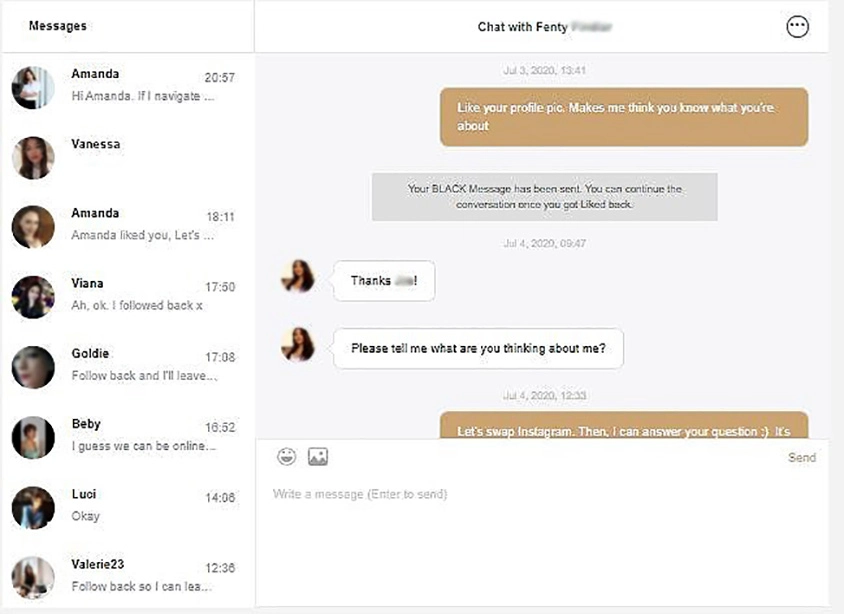The image size is (844, 614).
Task: Click Viana's profile picture
Action: 33,297
